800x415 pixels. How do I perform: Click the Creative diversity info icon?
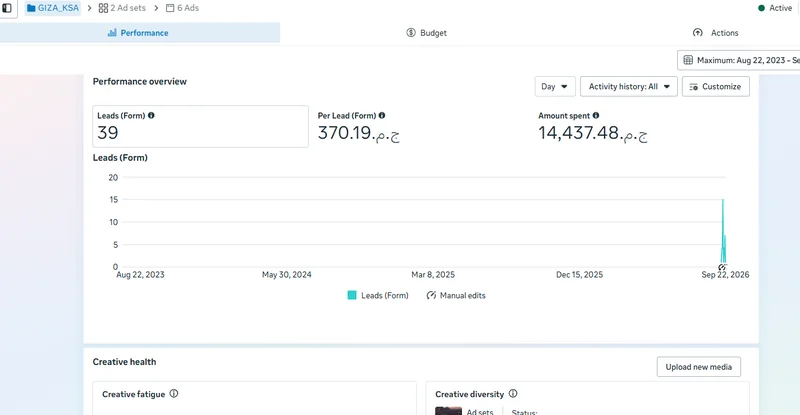tap(513, 394)
